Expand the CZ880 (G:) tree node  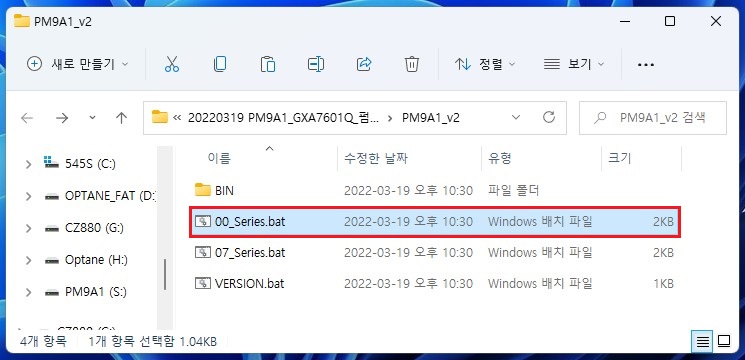28,228
